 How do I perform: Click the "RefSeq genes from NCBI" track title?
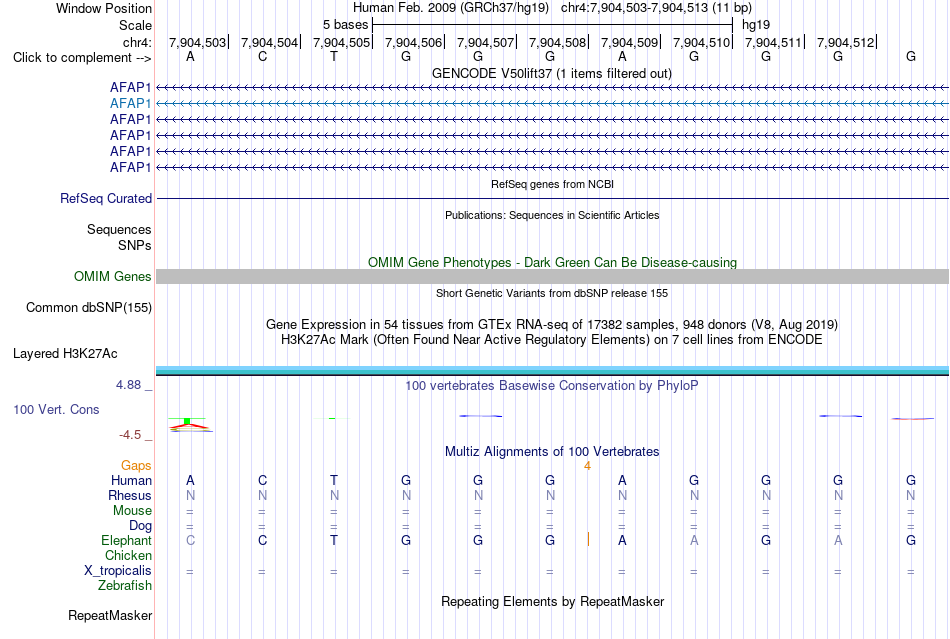(x=552, y=184)
